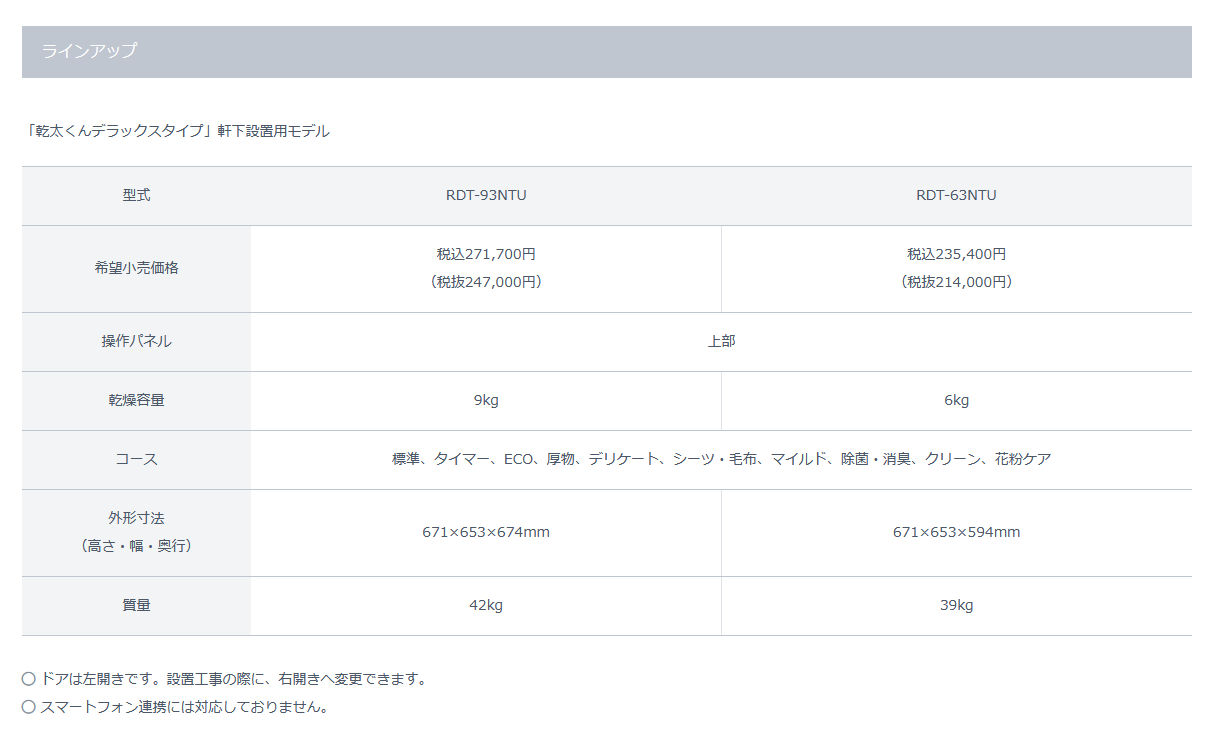
Task: Select model name RDT-63NTU
Action: point(956,195)
